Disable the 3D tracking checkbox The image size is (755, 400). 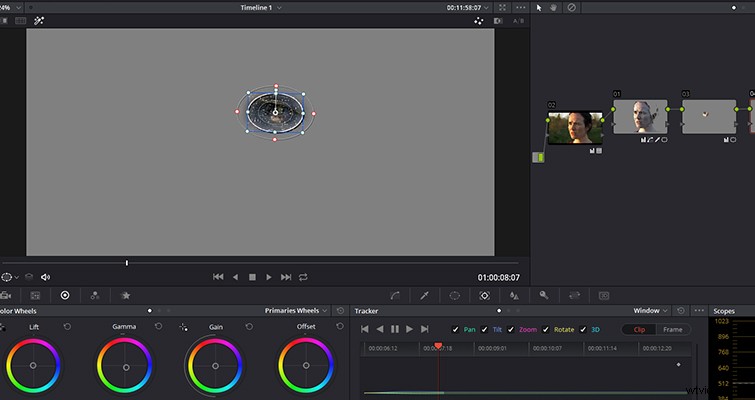tap(583, 330)
